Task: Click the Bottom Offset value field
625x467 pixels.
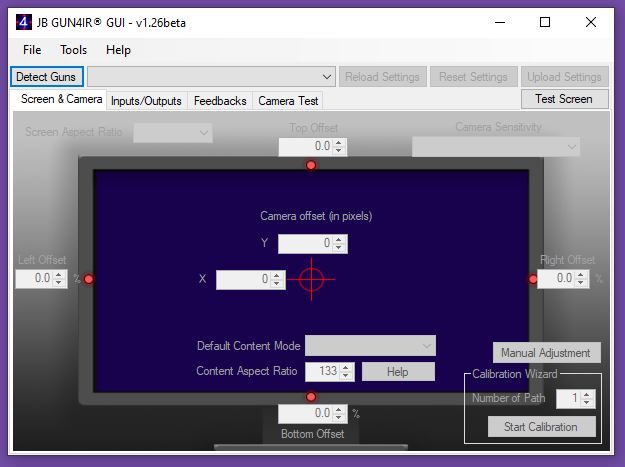Action: tap(306, 413)
